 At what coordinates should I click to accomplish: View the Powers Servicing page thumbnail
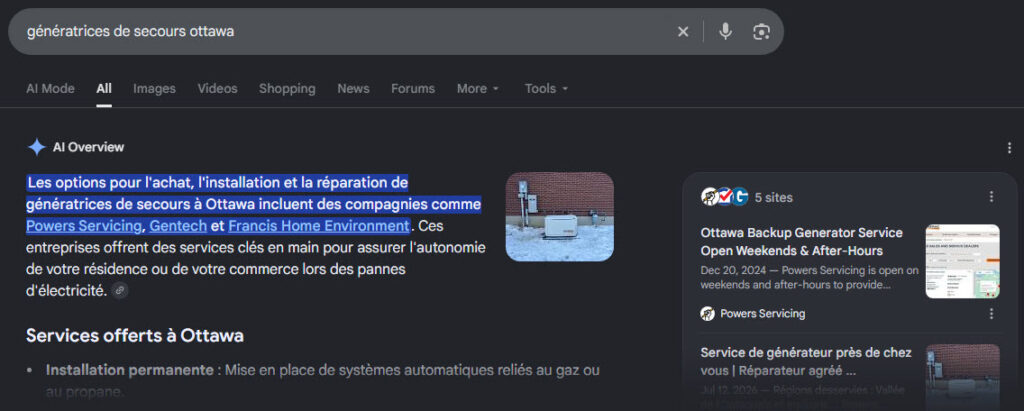(963, 261)
